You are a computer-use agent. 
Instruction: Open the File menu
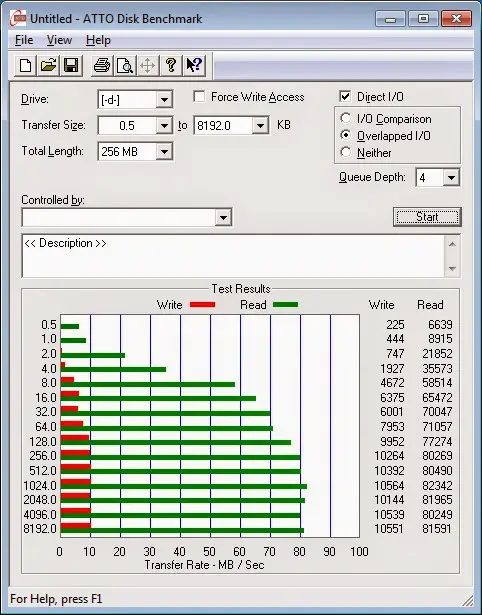pos(24,40)
